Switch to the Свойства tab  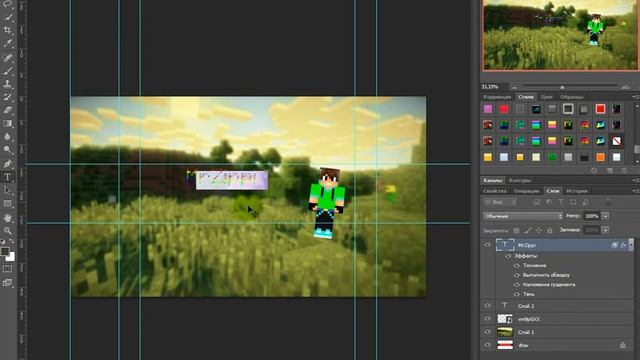(x=495, y=191)
